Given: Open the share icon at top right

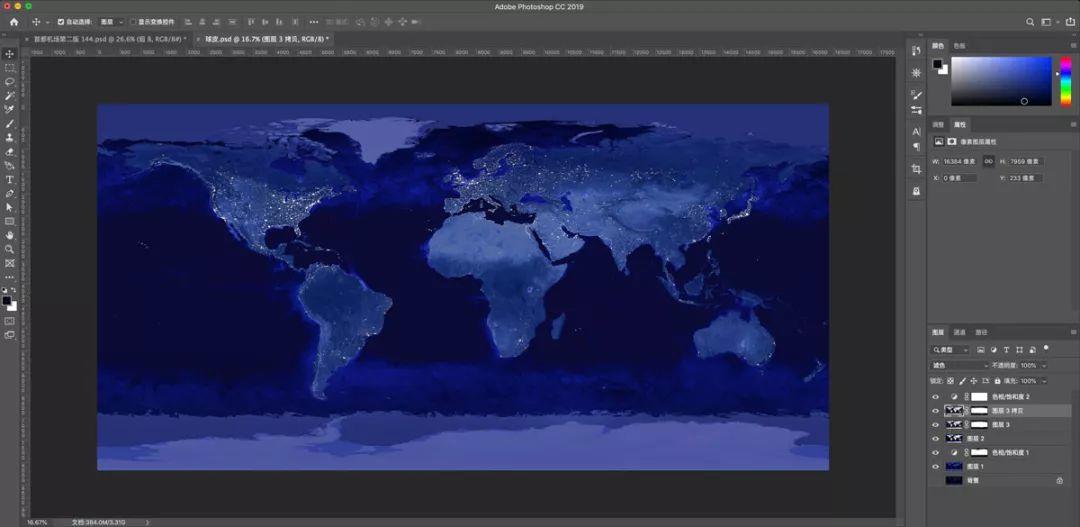Looking at the screenshot, I should (x=1070, y=22).
